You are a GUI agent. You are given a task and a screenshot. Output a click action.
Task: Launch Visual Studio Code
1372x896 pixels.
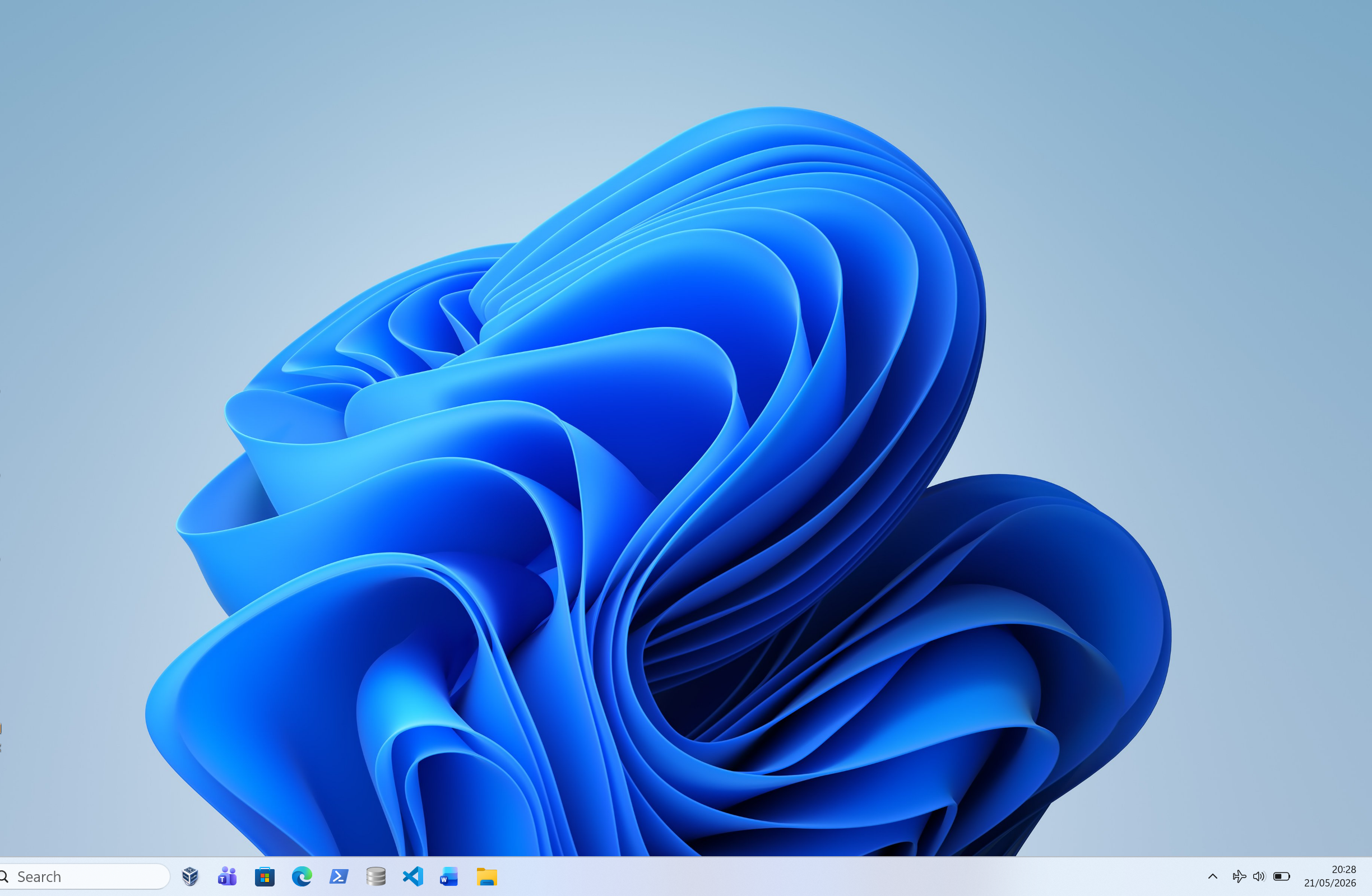412,876
